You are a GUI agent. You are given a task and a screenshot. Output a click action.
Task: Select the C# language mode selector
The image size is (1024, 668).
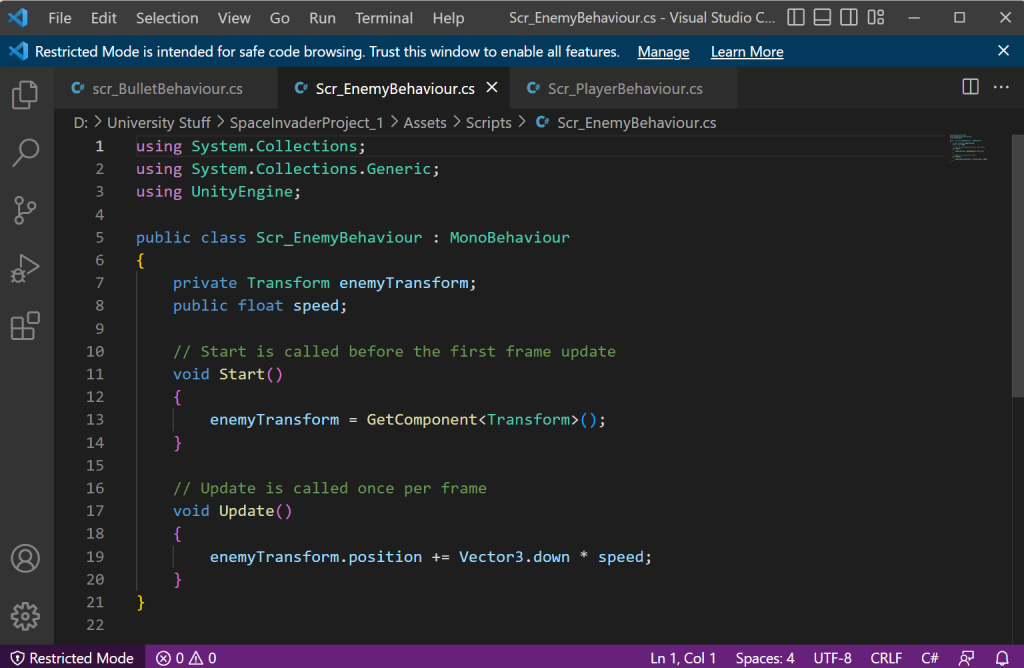[929, 658]
